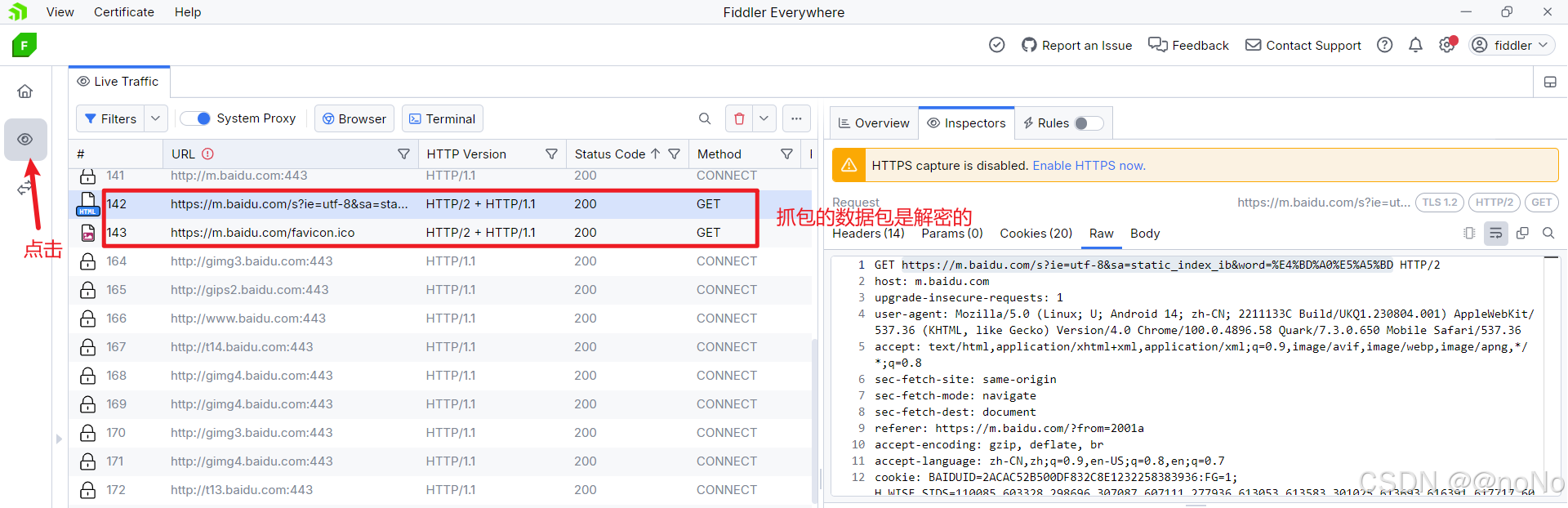Viewport: 1568px width, 508px height.
Task: Click Enable HTTPS now link
Action: coord(1089,166)
